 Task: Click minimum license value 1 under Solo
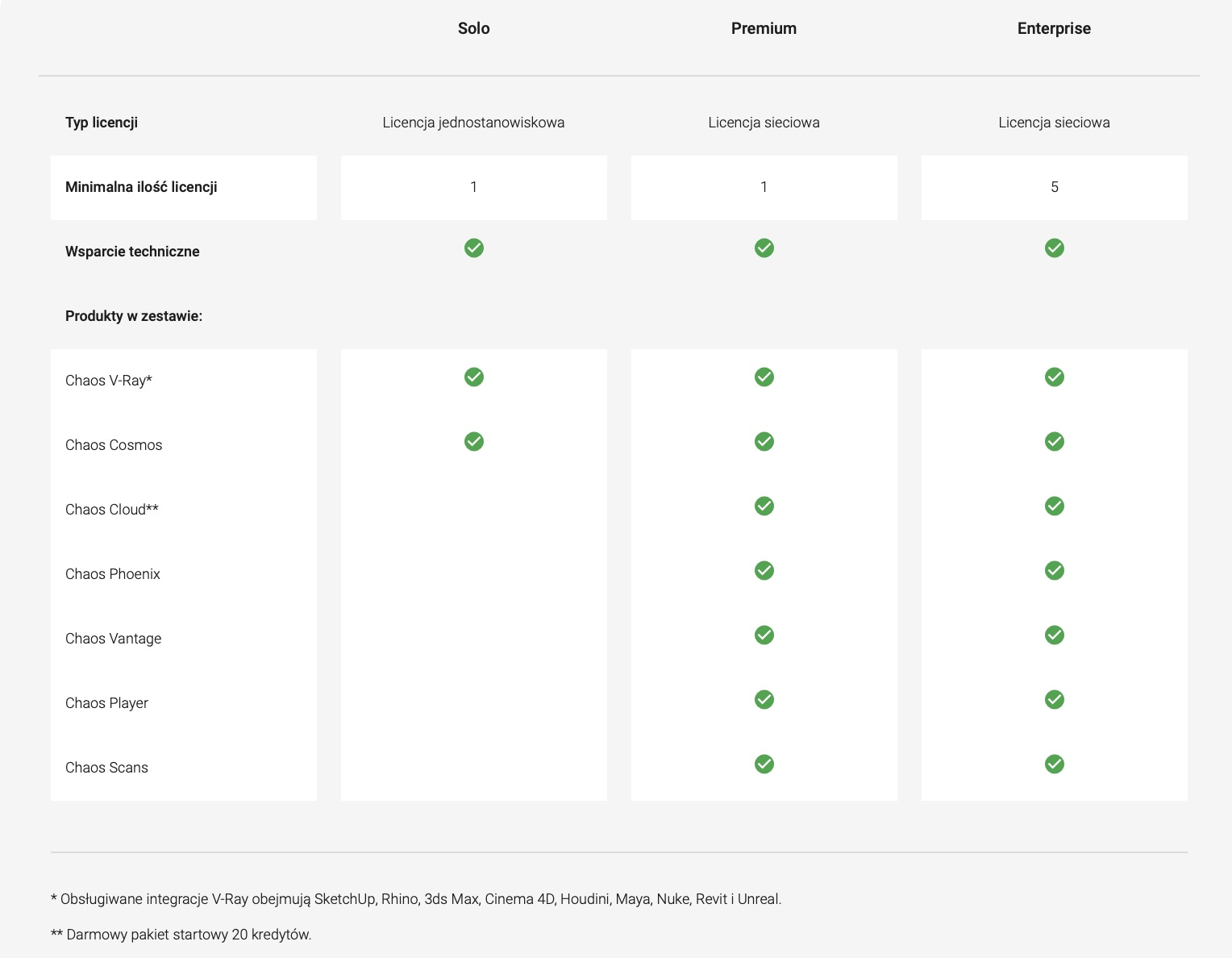[474, 187]
